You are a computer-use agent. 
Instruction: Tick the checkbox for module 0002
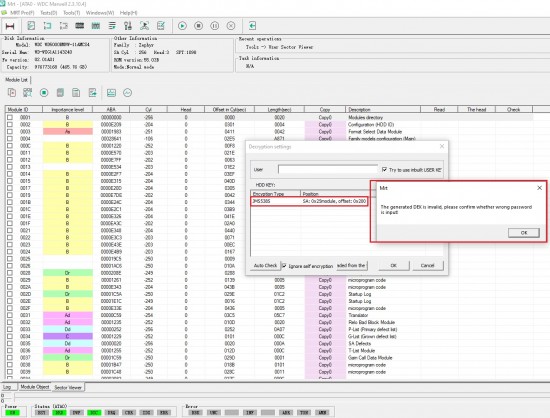(x=10, y=124)
